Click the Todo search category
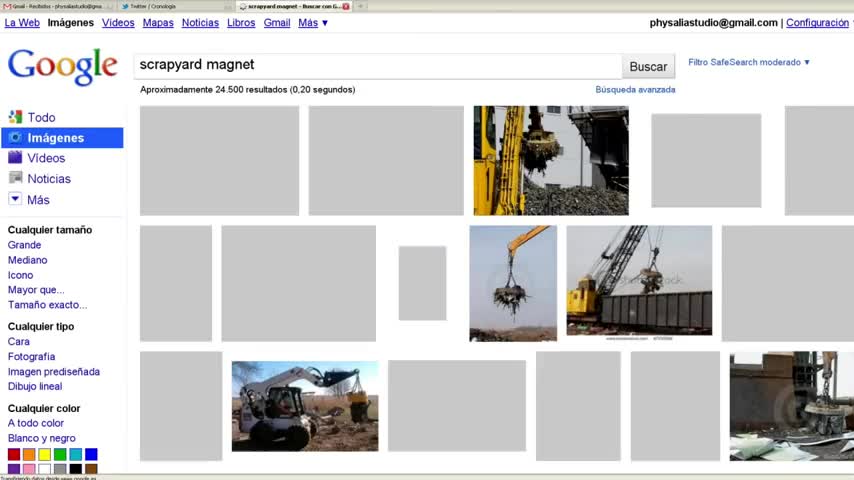854x480 pixels. point(41,117)
